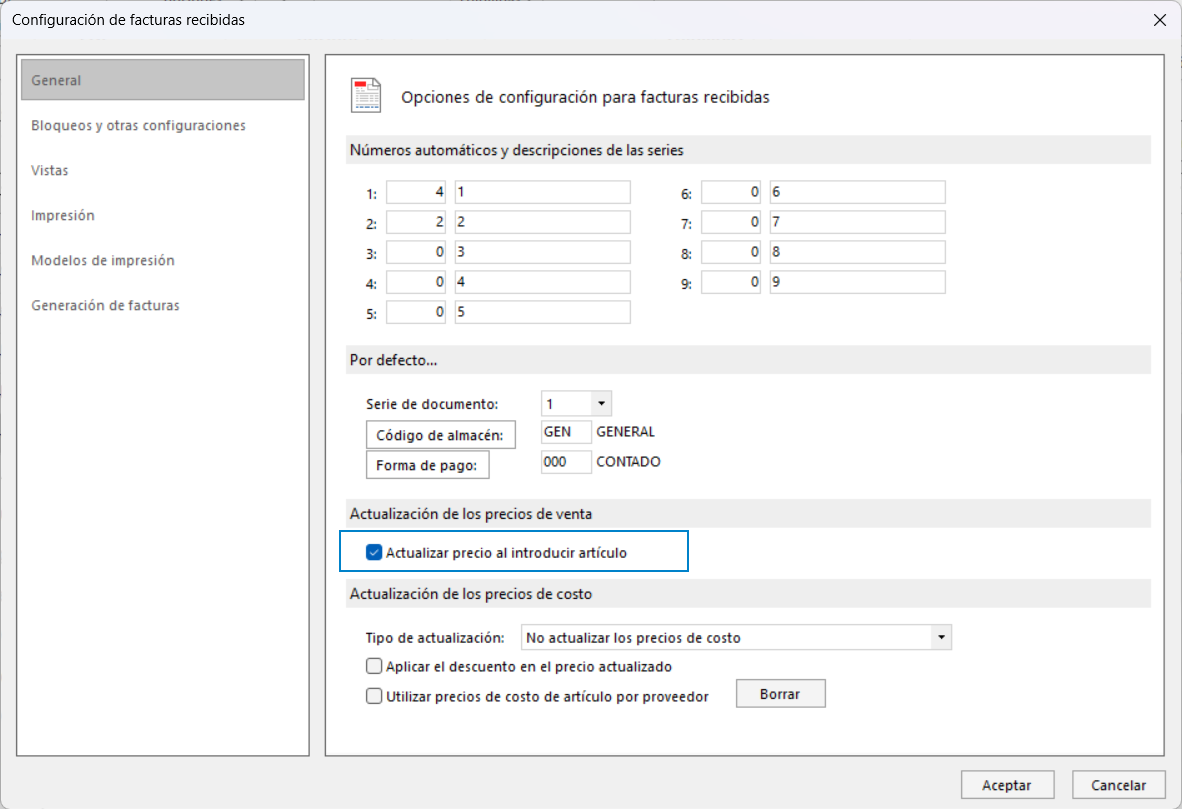
Task: Click series 5 automatic number field
Action: coord(416,312)
